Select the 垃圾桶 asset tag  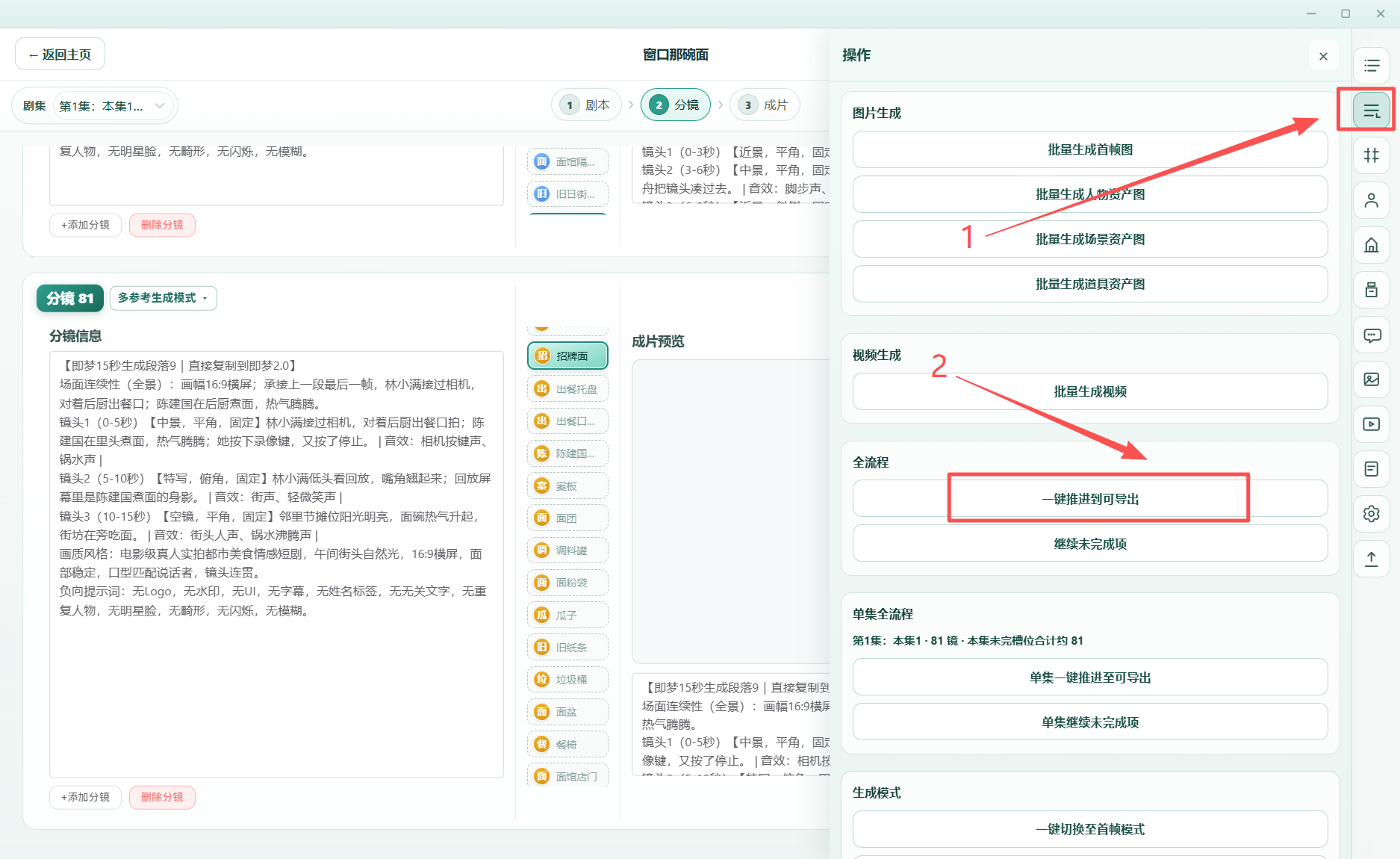tap(567, 679)
